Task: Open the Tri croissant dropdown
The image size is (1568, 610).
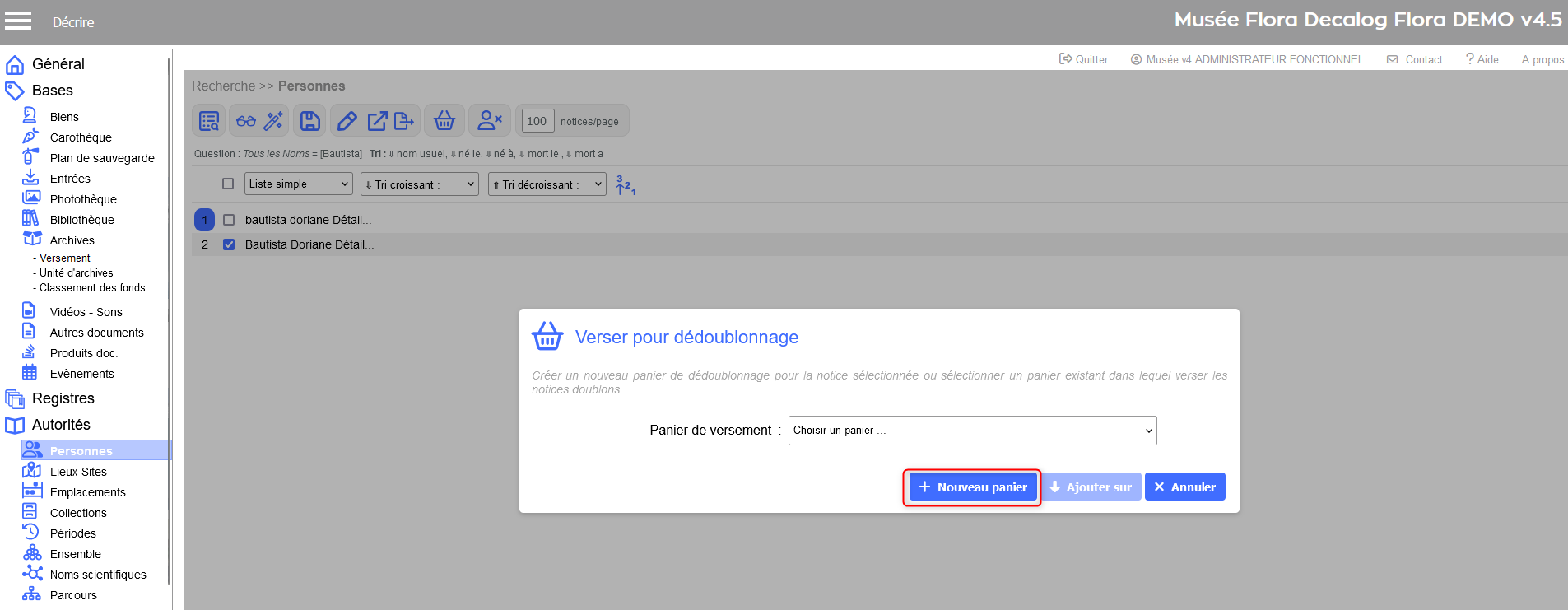Action: coord(420,184)
